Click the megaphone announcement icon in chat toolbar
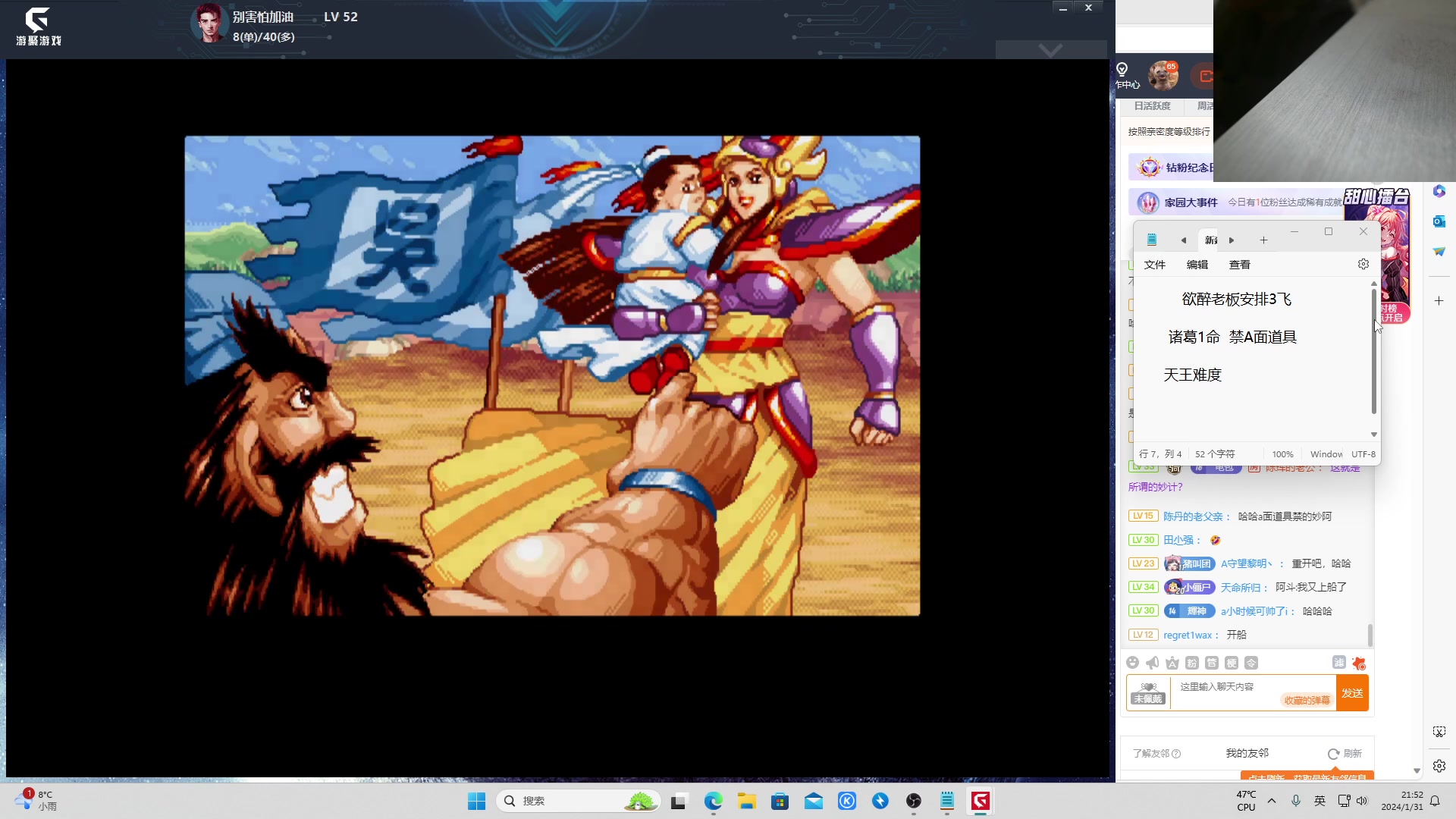The height and width of the screenshot is (819, 1456). (x=1152, y=663)
